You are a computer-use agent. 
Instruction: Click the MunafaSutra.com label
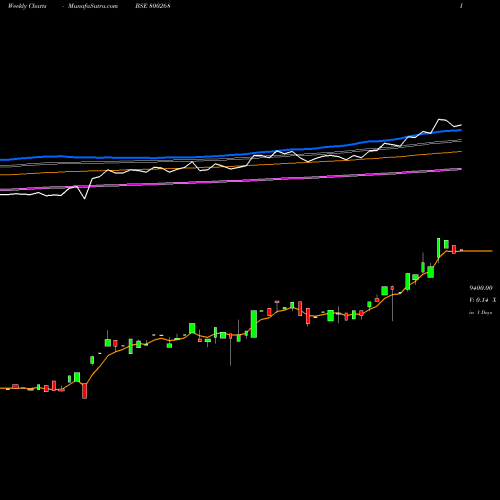point(93,6)
